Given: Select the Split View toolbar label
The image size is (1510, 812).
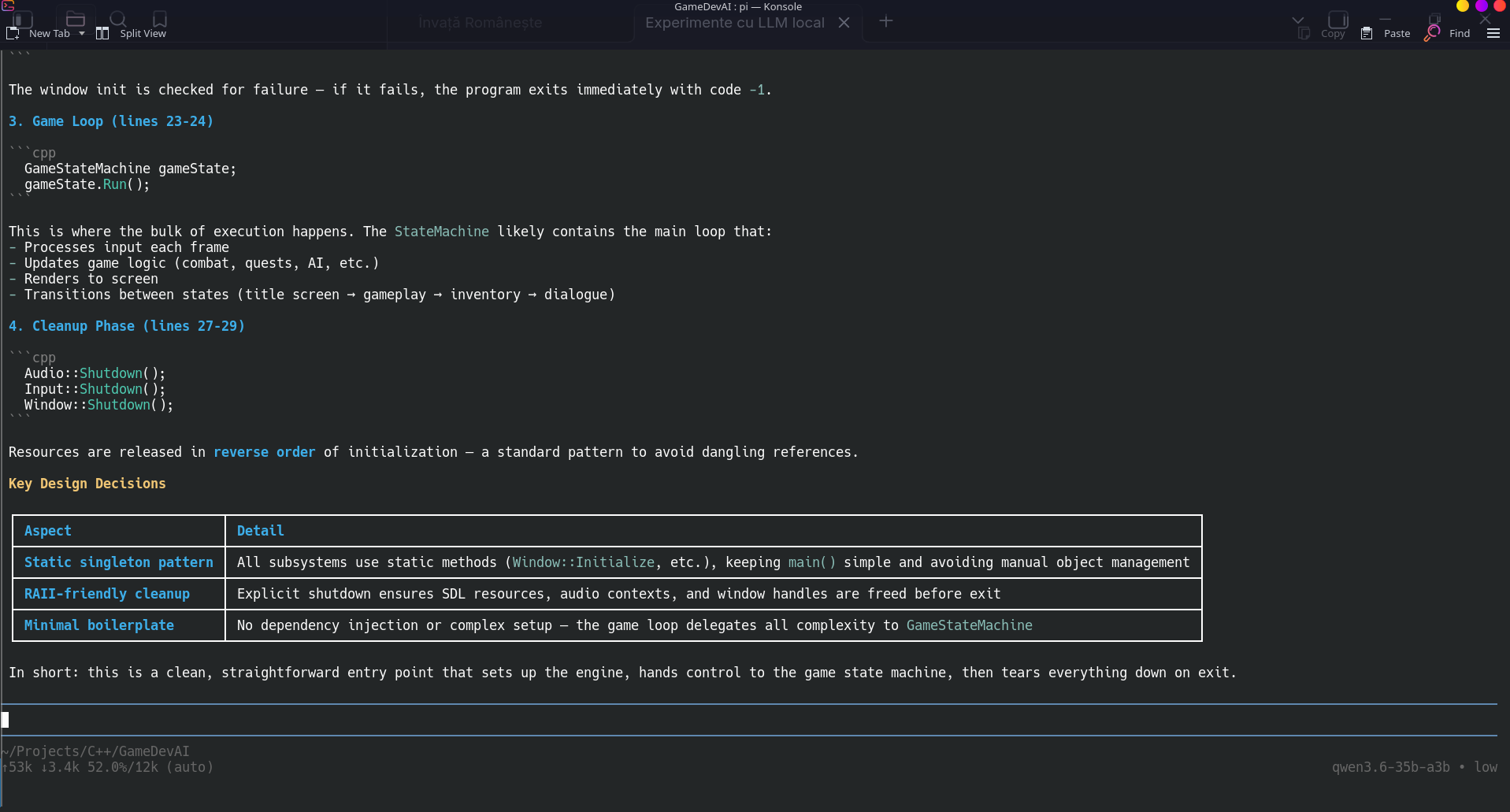Looking at the screenshot, I should tap(143, 33).
